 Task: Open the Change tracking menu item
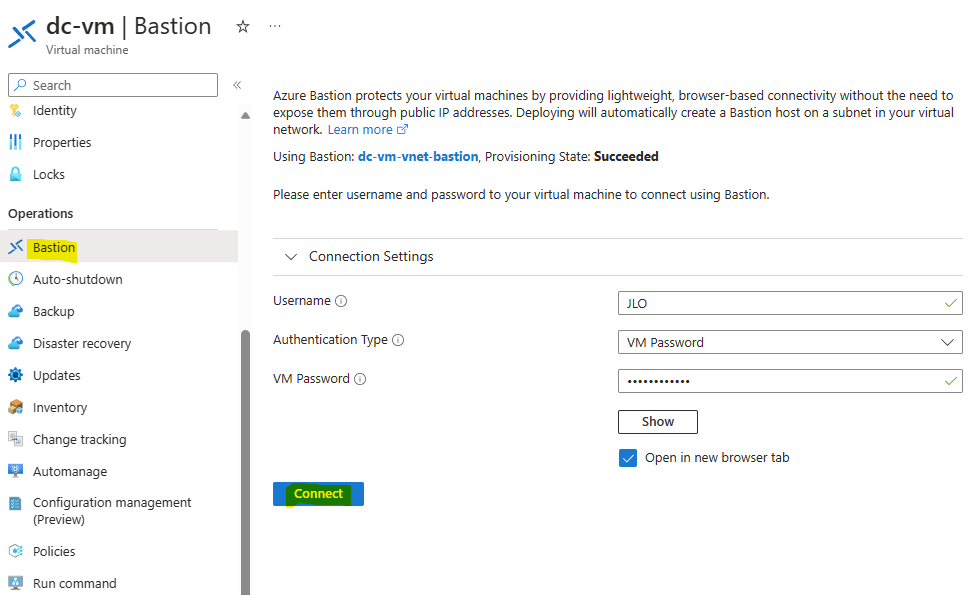(80, 439)
